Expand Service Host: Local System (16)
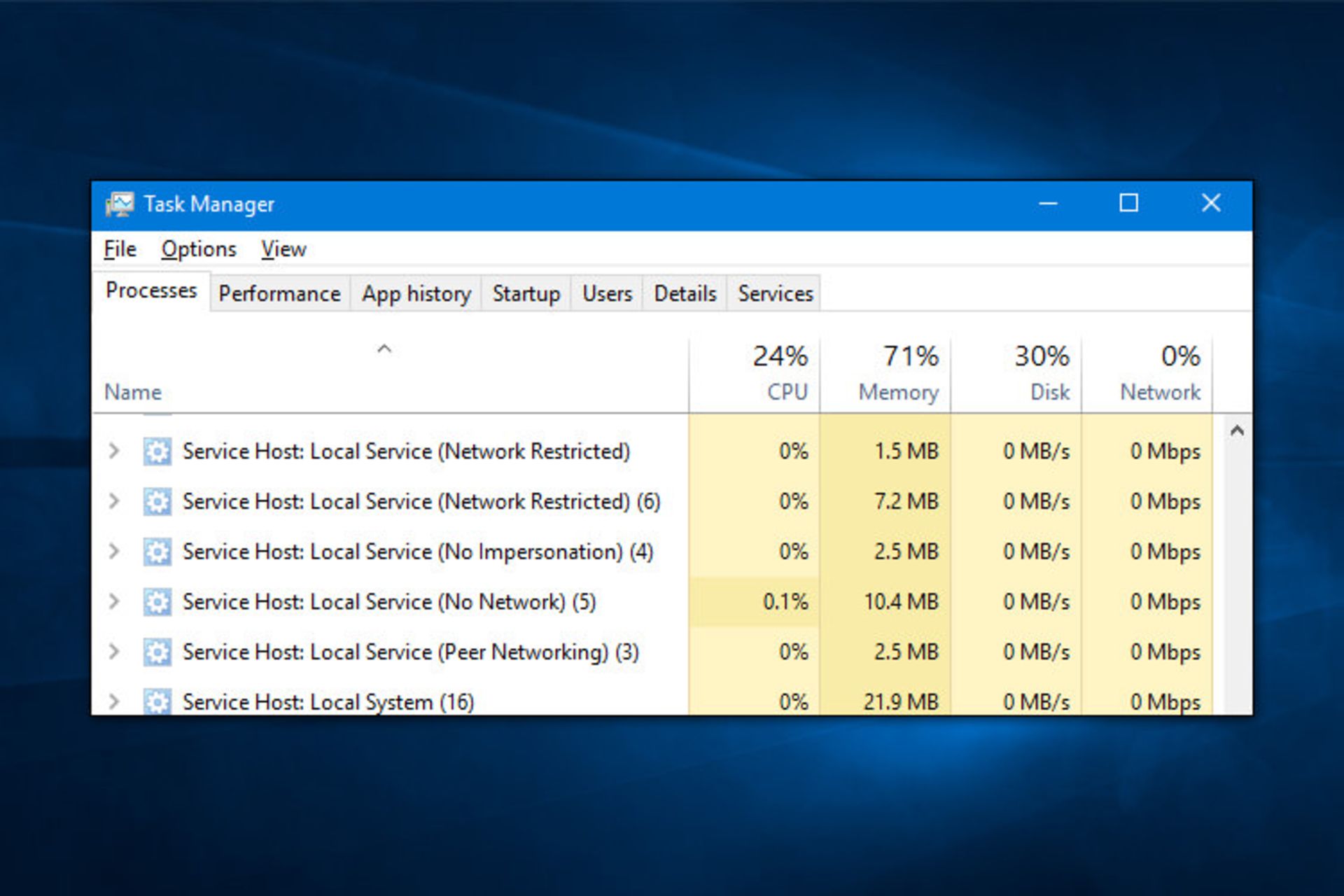The height and width of the screenshot is (896, 1344). pos(114,701)
